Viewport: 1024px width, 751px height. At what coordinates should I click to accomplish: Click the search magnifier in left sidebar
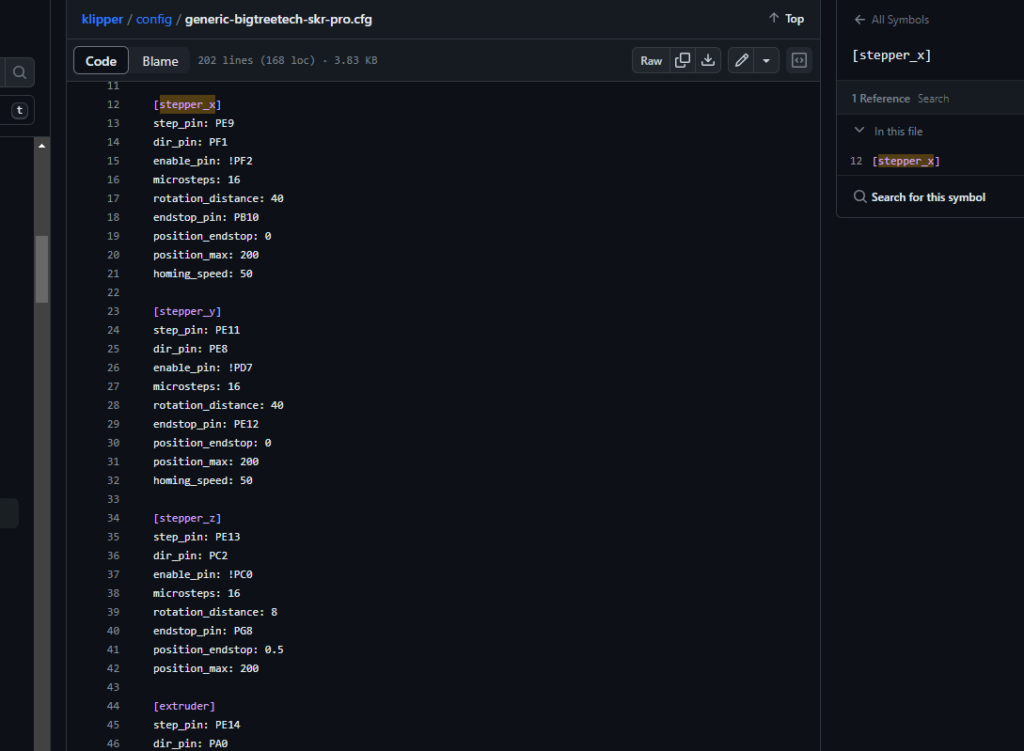pyautogui.click(x=20, y=72)
